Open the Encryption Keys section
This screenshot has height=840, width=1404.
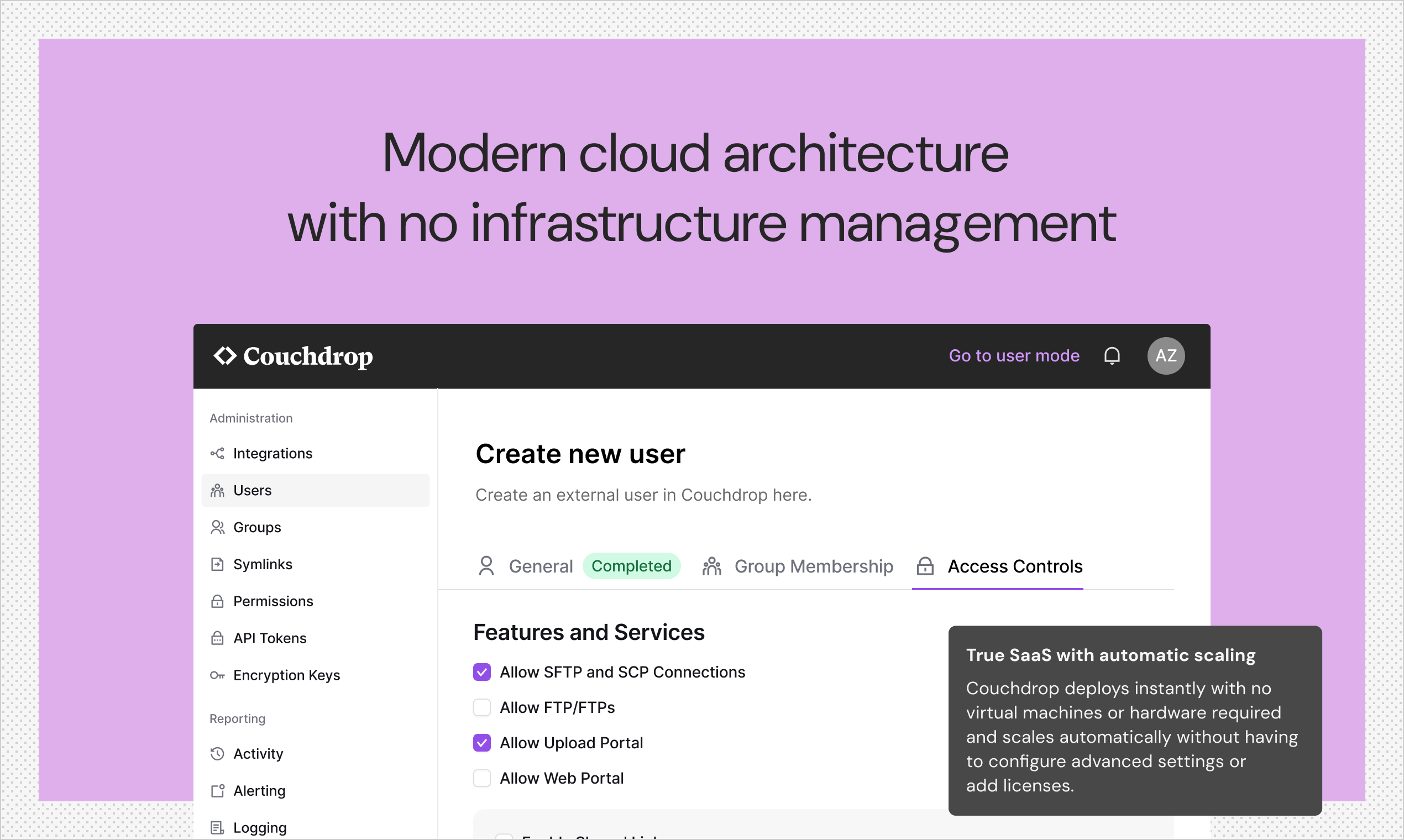[286, 675]
